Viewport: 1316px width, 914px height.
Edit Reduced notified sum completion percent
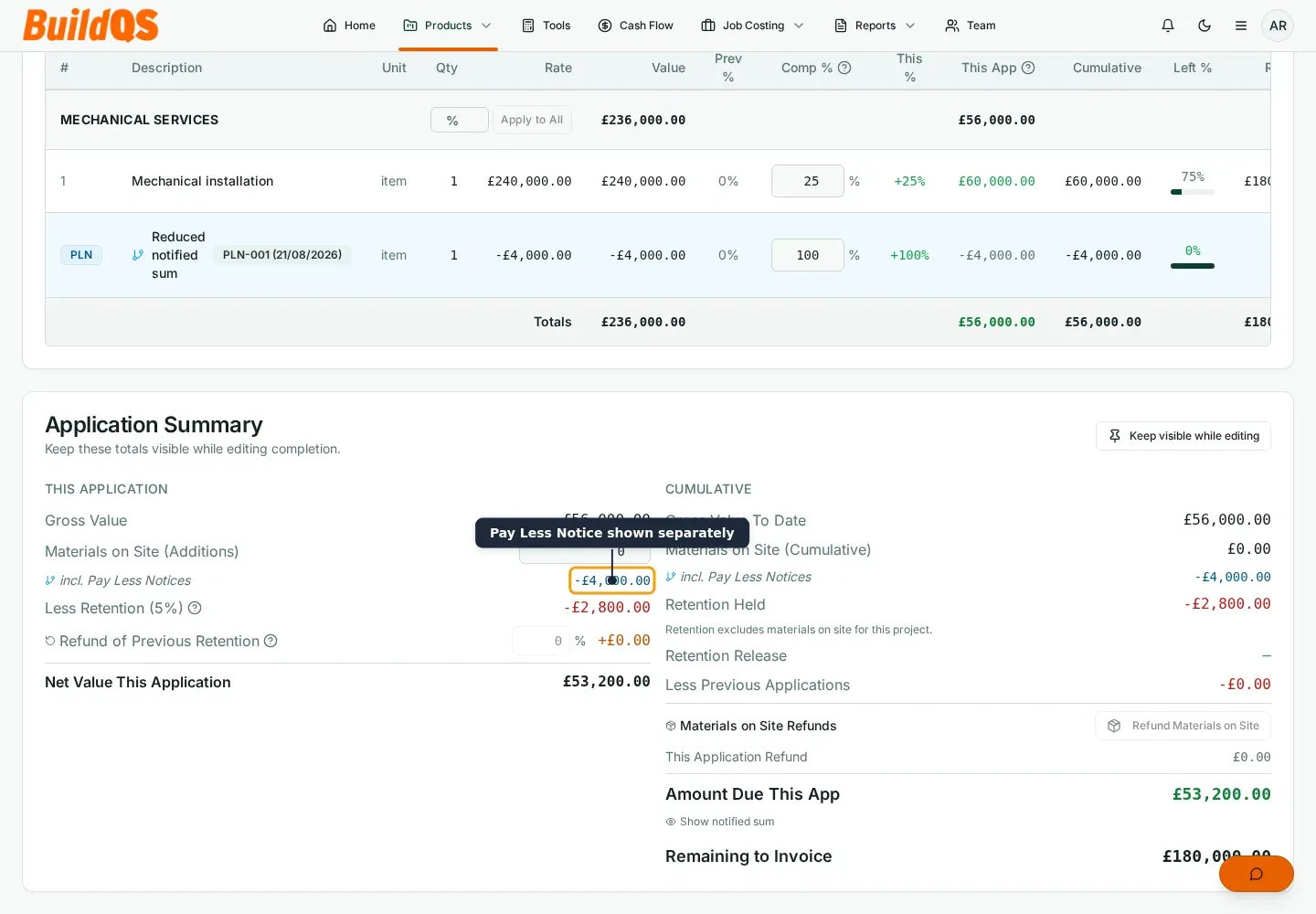(x=808, y=255)
